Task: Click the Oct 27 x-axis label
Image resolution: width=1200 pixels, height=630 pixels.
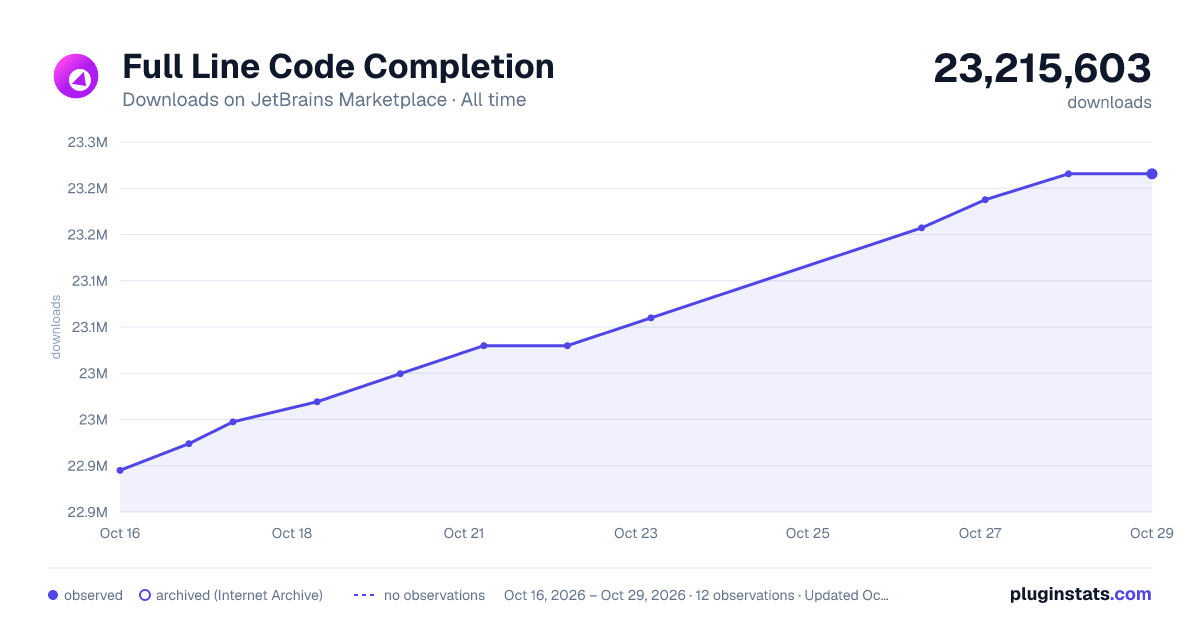Action: click(x=980, y=533)
